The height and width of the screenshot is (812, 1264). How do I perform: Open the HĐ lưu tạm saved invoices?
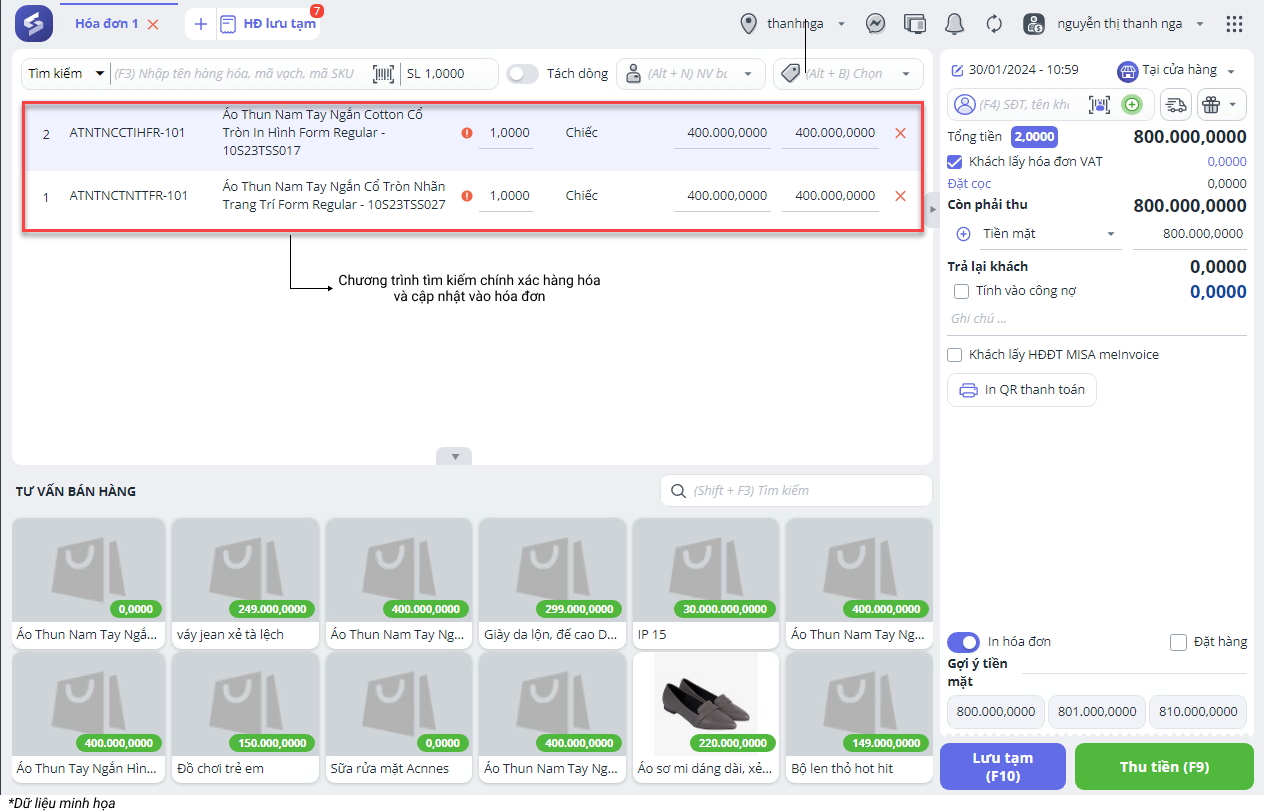267,24
